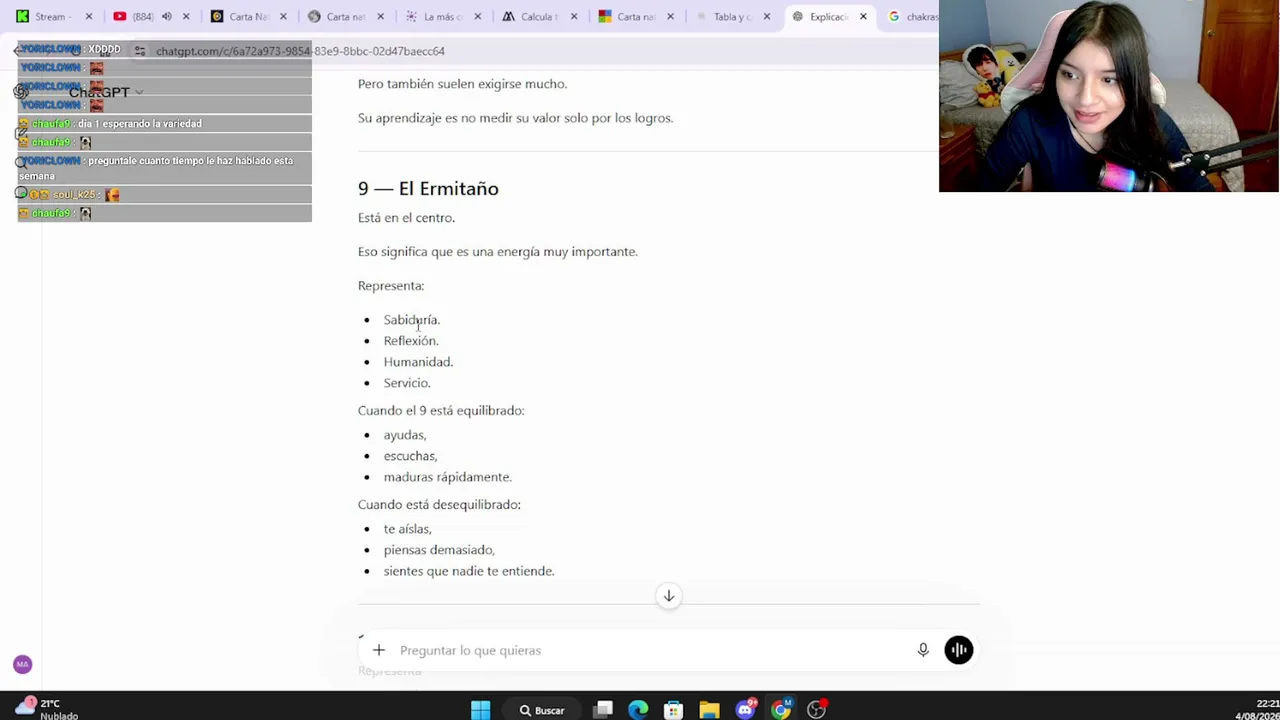This screenshot has height=720, width=1280.
Task: Open the ChatGPT logo in the sidebar
Action: (x=21, y=92)
